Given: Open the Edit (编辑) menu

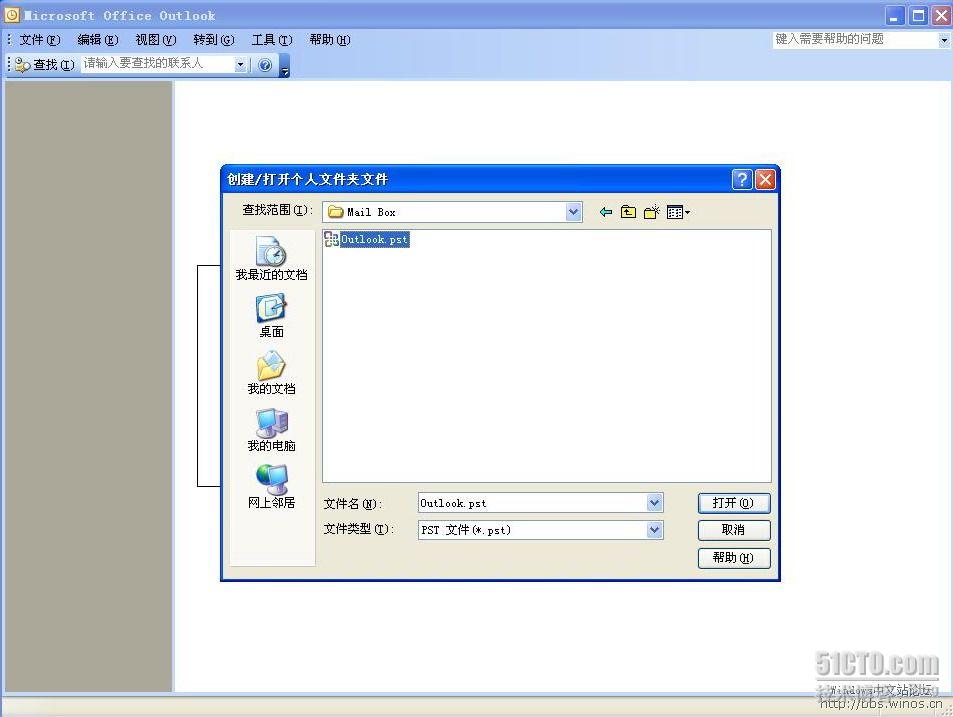Looking at the screenshot, I should (x=97, y=40).
